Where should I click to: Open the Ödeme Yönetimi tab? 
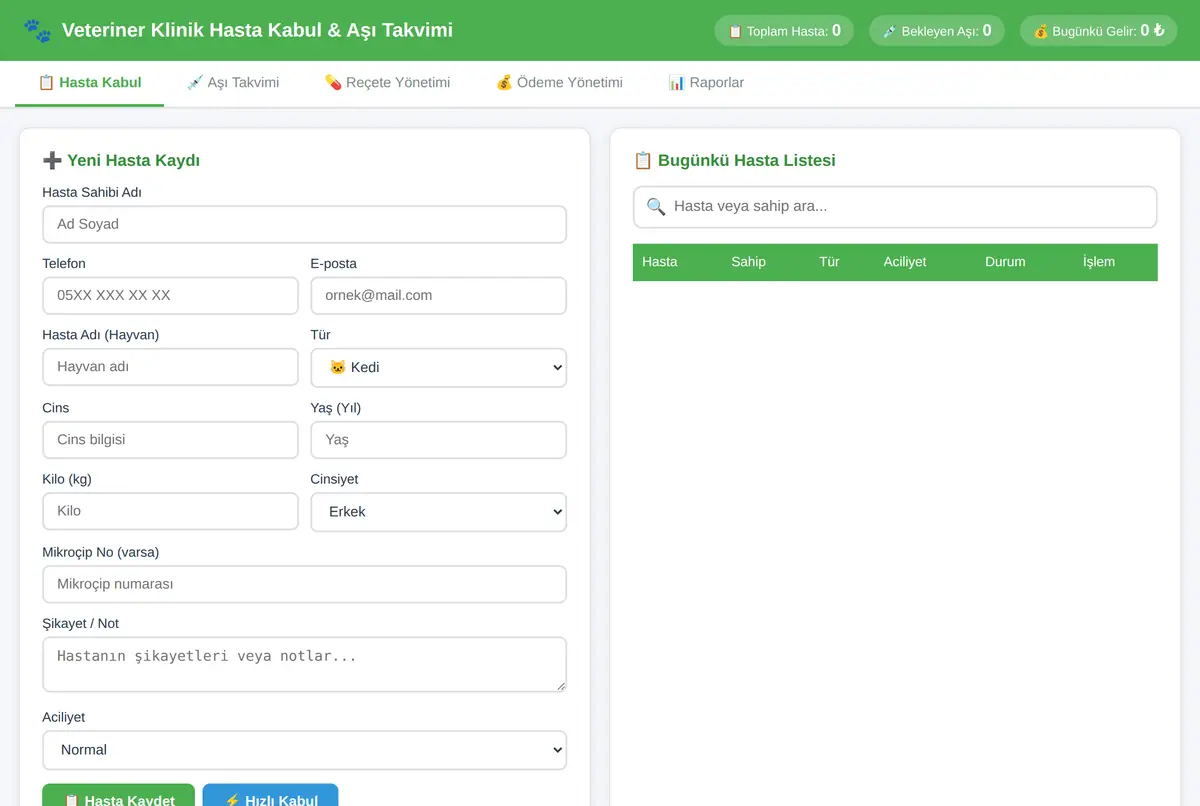(559, 83)
